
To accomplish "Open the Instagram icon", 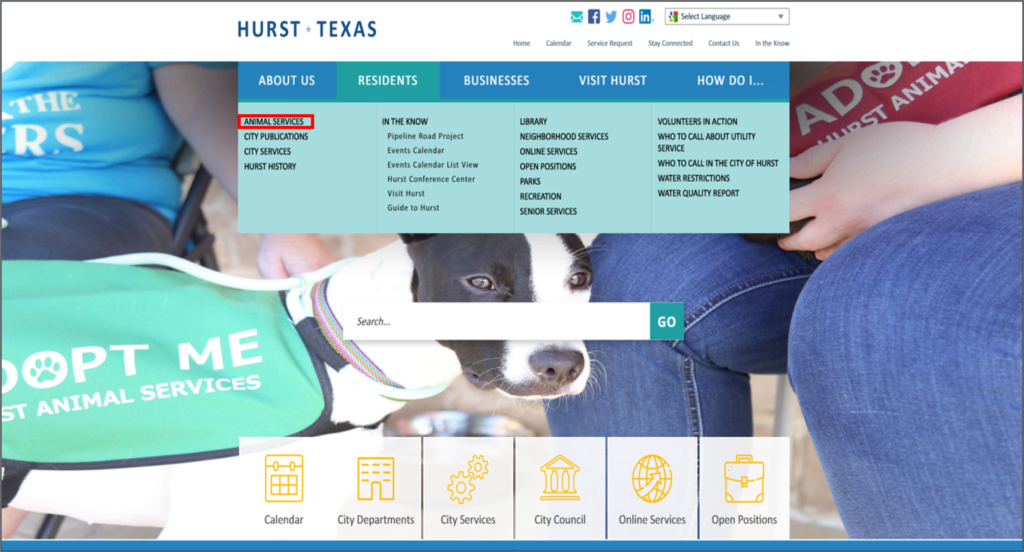I will pos(628,16).
